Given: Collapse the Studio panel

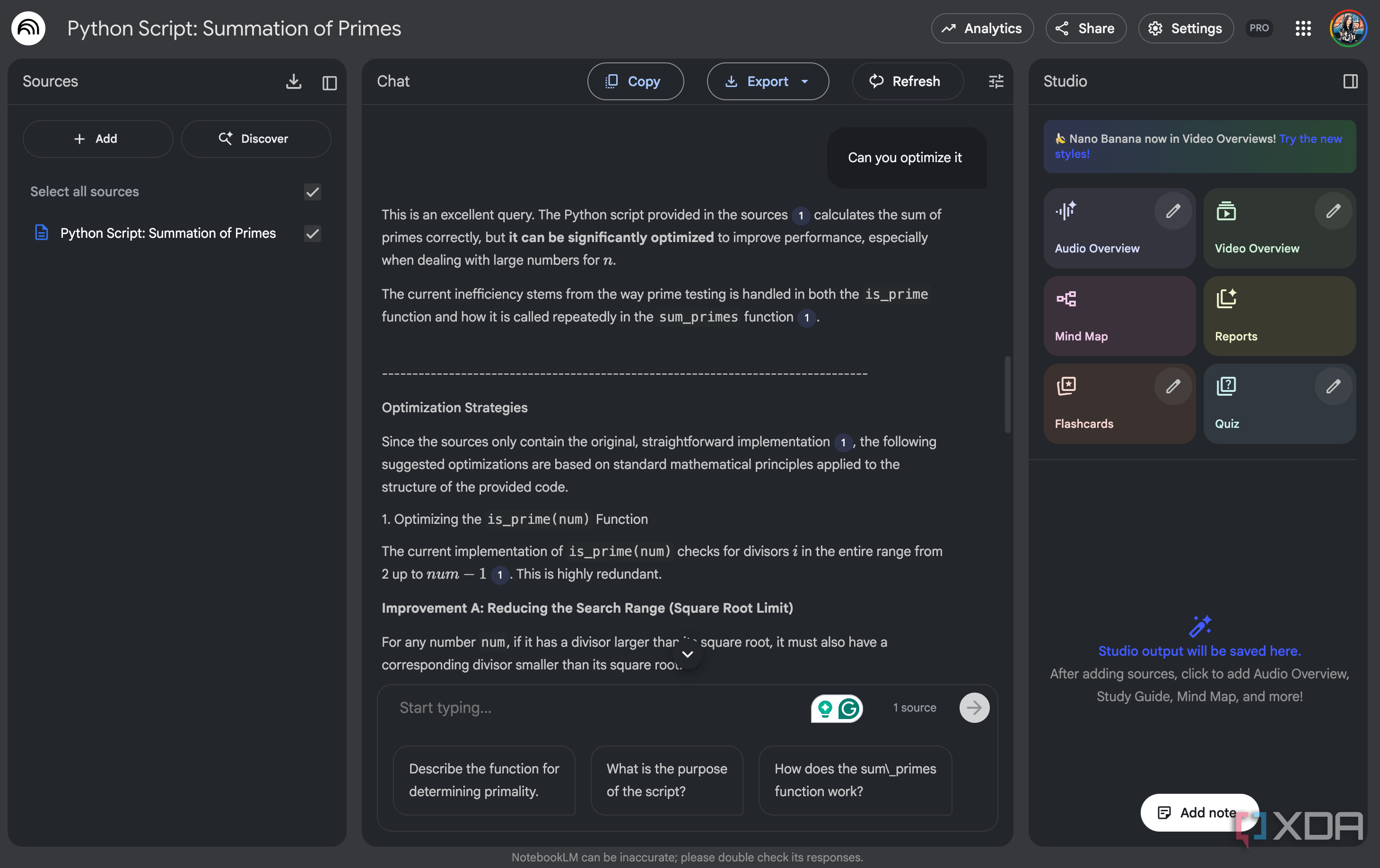Looking at the screenshot, I should pyautogui.click(x=1350, y=81).
